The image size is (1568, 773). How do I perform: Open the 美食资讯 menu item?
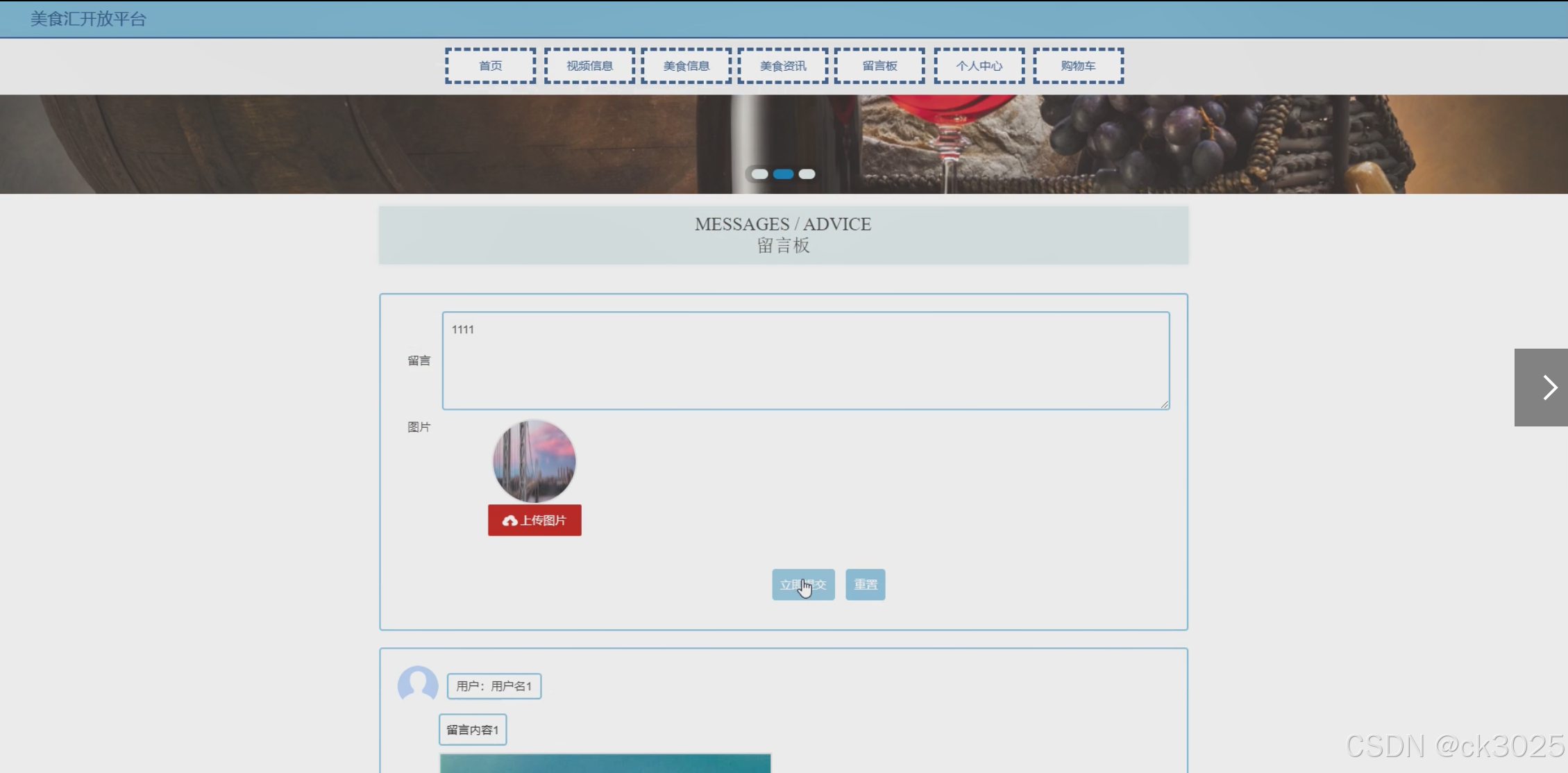point(783,66)
